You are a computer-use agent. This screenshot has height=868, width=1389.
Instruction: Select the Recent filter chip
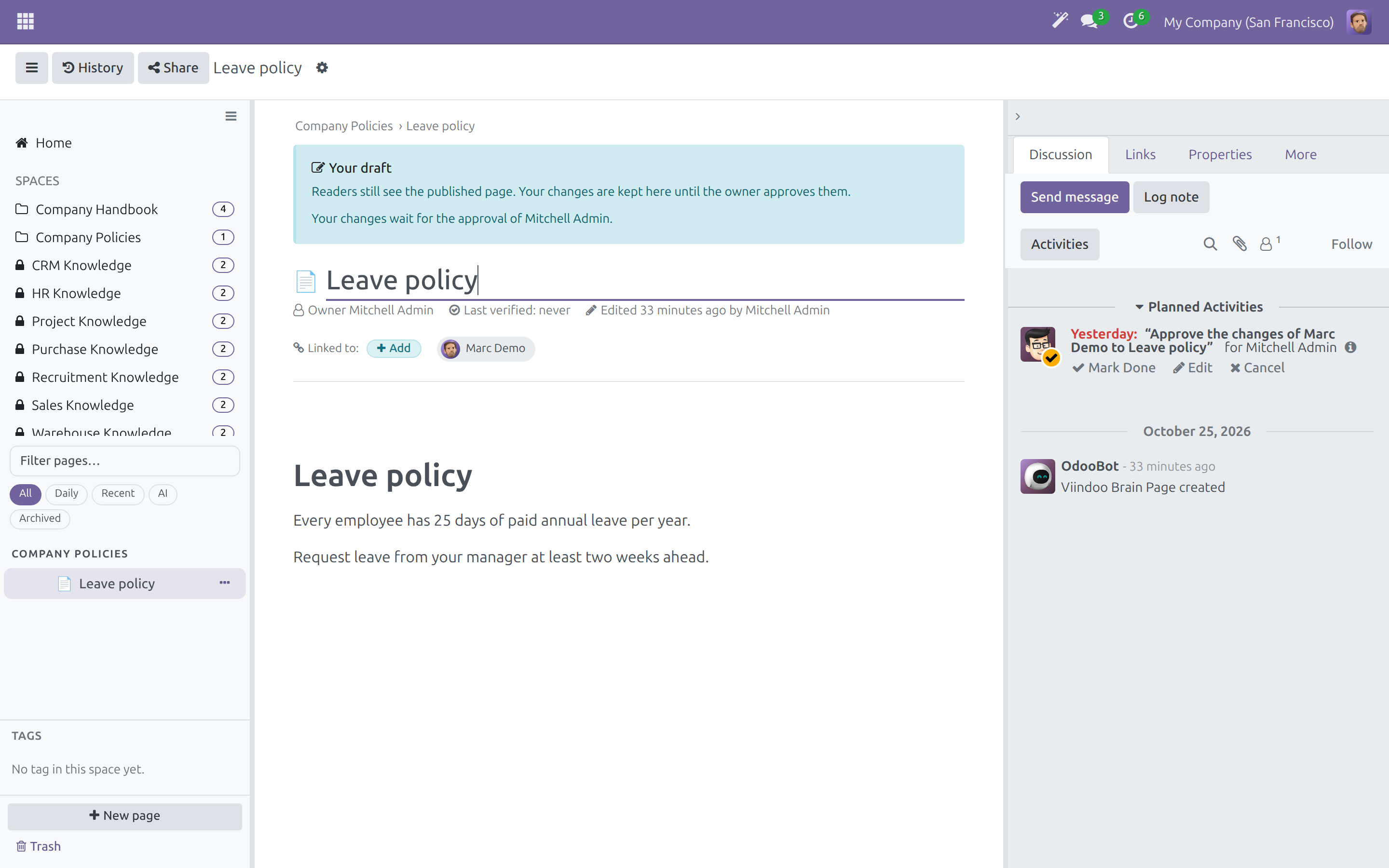[x=118, y=494]
